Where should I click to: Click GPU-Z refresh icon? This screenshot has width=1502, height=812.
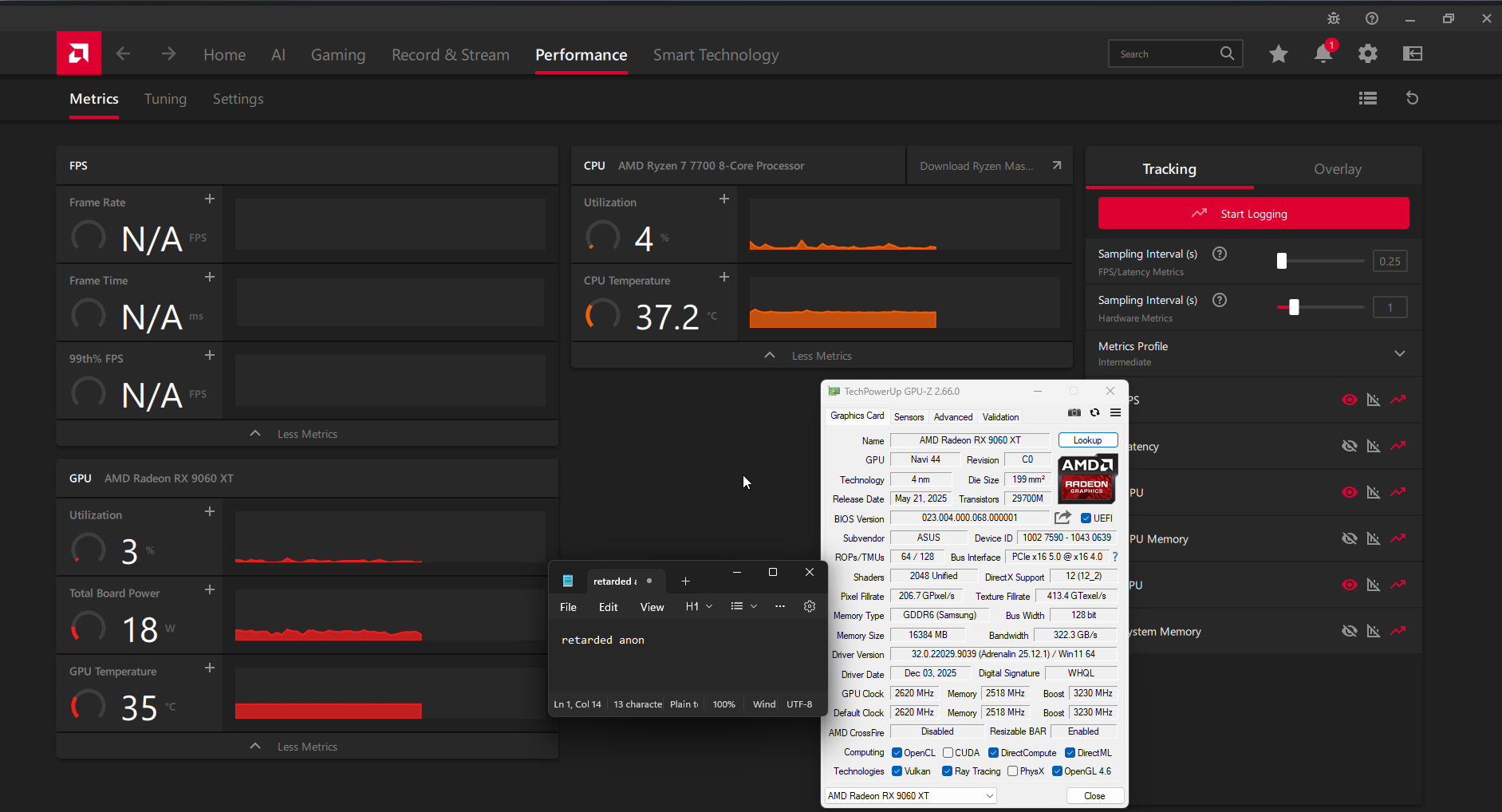click(1095, 412)
